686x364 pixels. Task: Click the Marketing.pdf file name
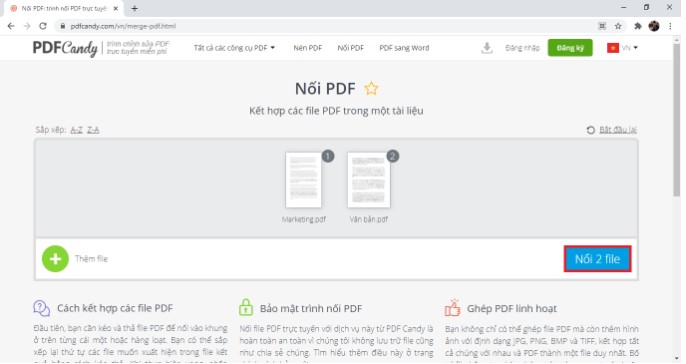tap(304, 220)
